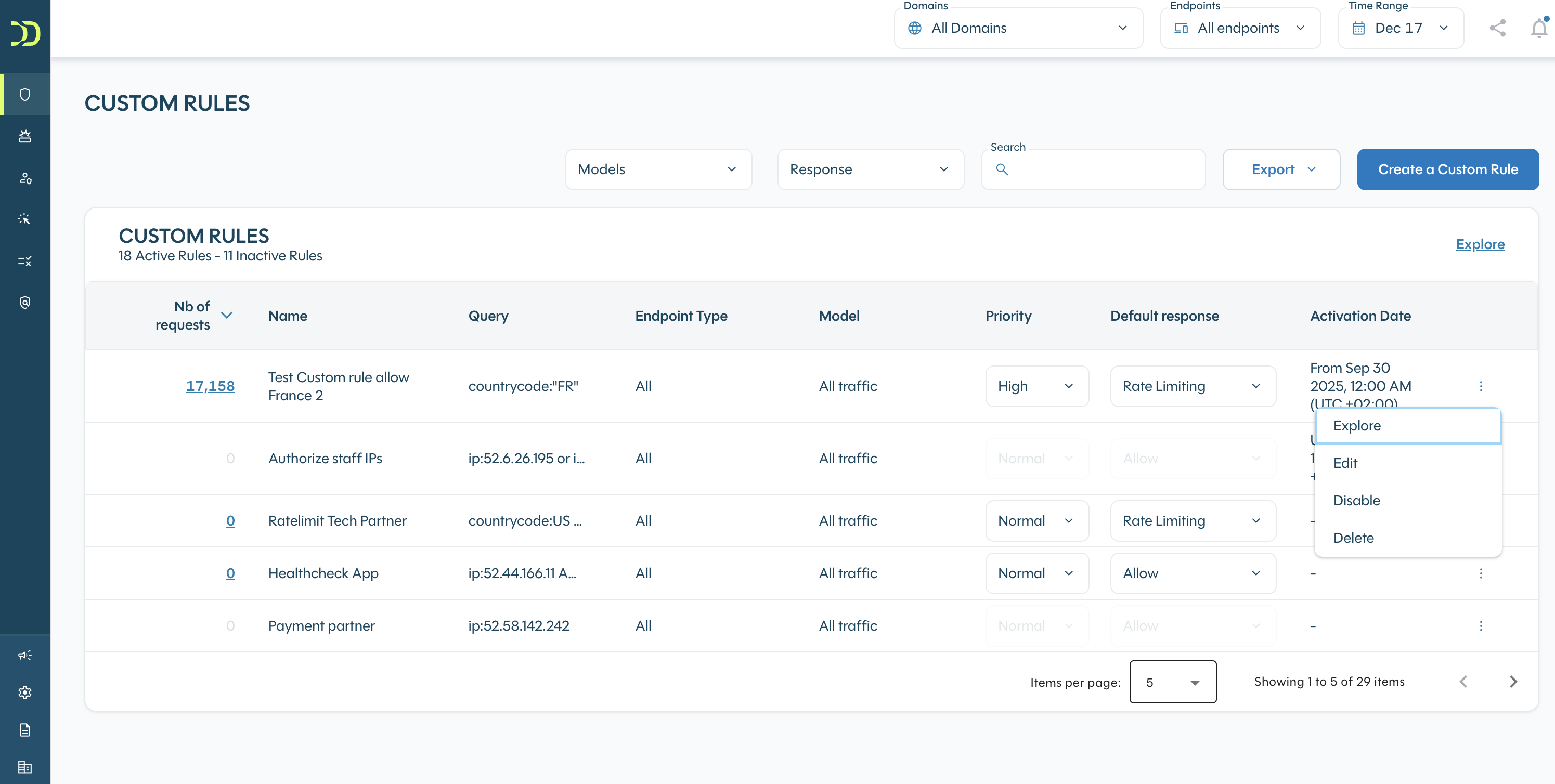Open the settings gear in the sidebar

tap(25, 692)
